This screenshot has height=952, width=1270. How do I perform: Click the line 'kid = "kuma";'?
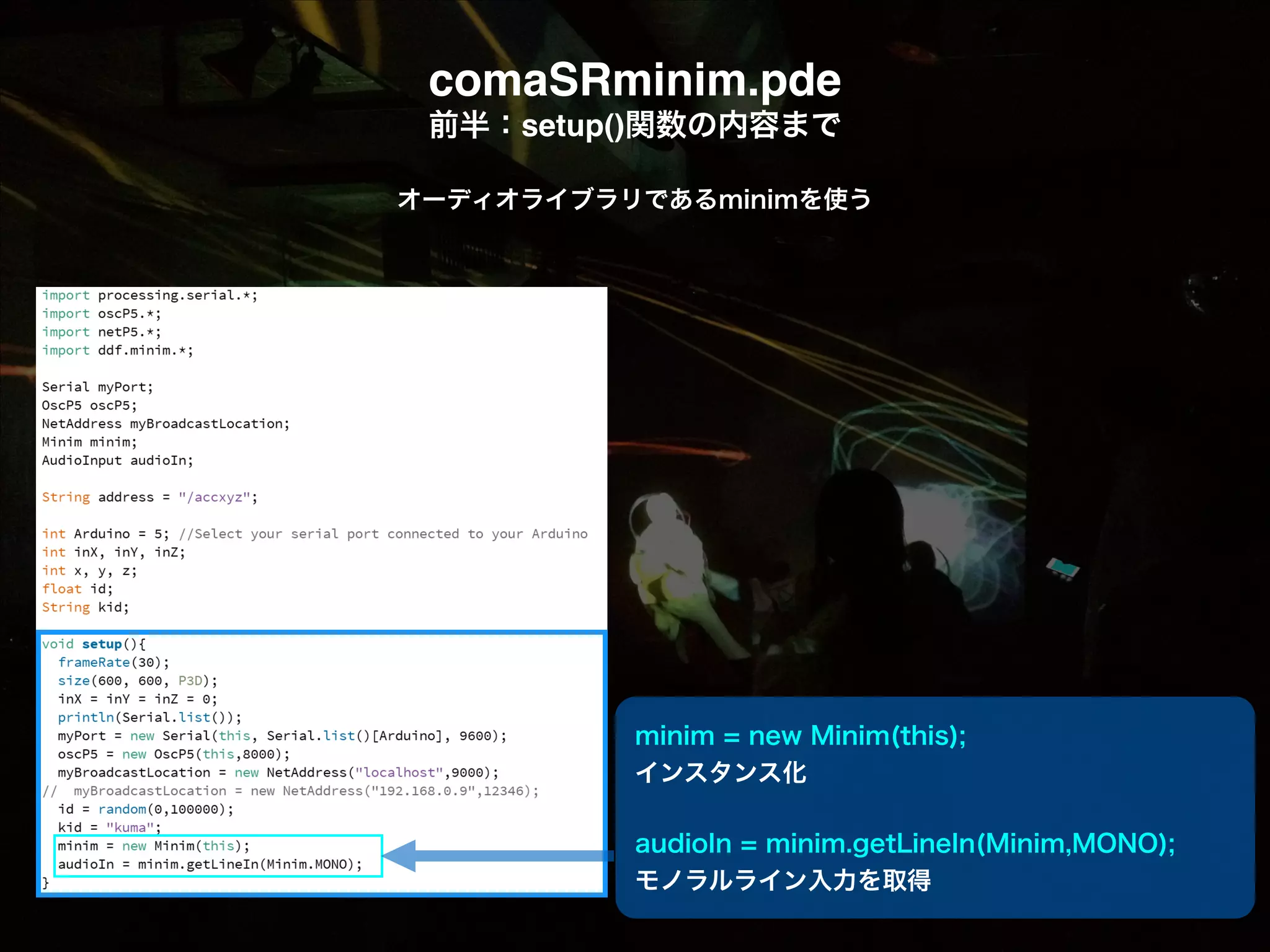(109, 827)
